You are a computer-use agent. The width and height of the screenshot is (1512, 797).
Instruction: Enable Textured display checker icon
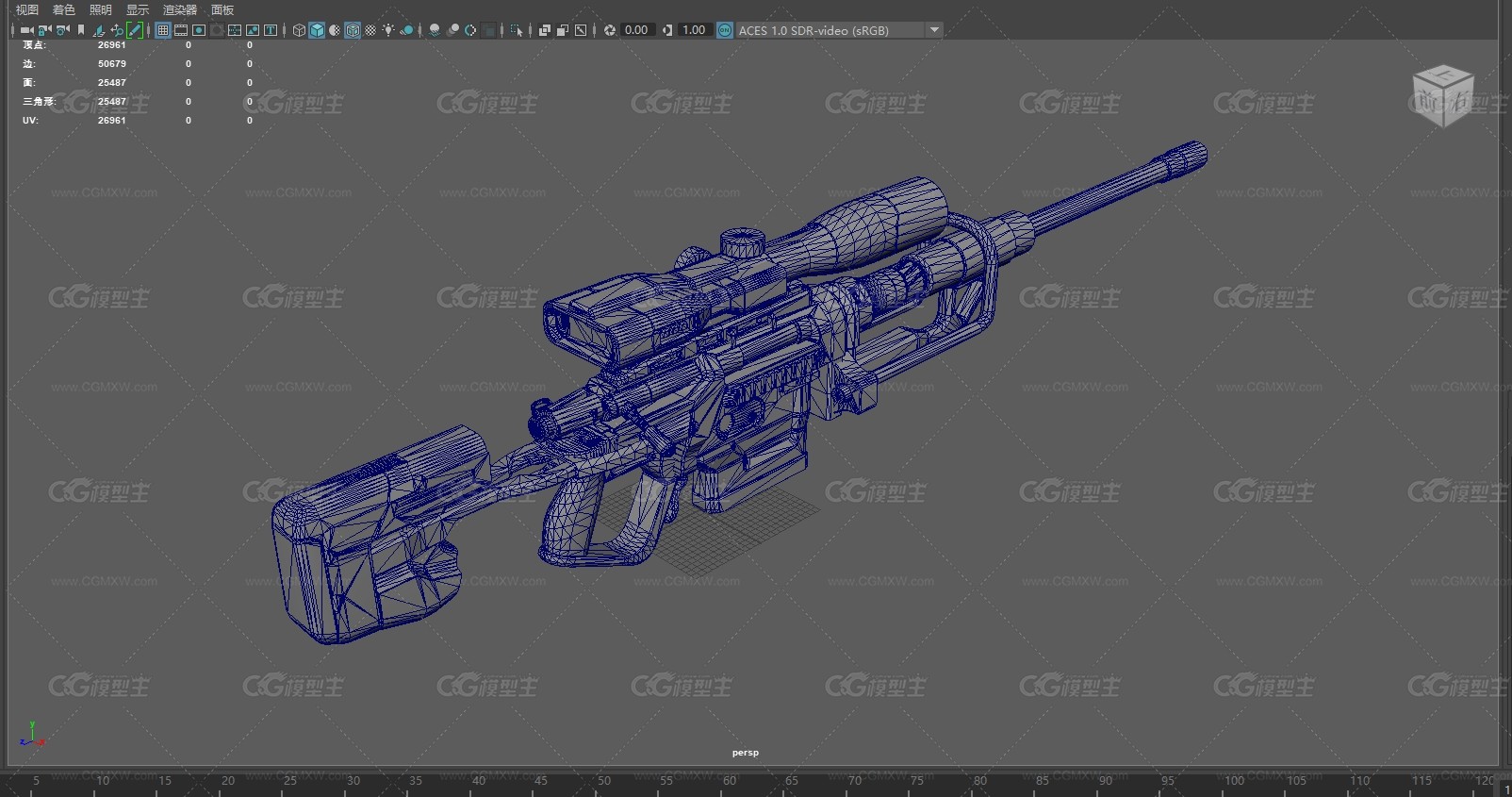click(370, 30)
